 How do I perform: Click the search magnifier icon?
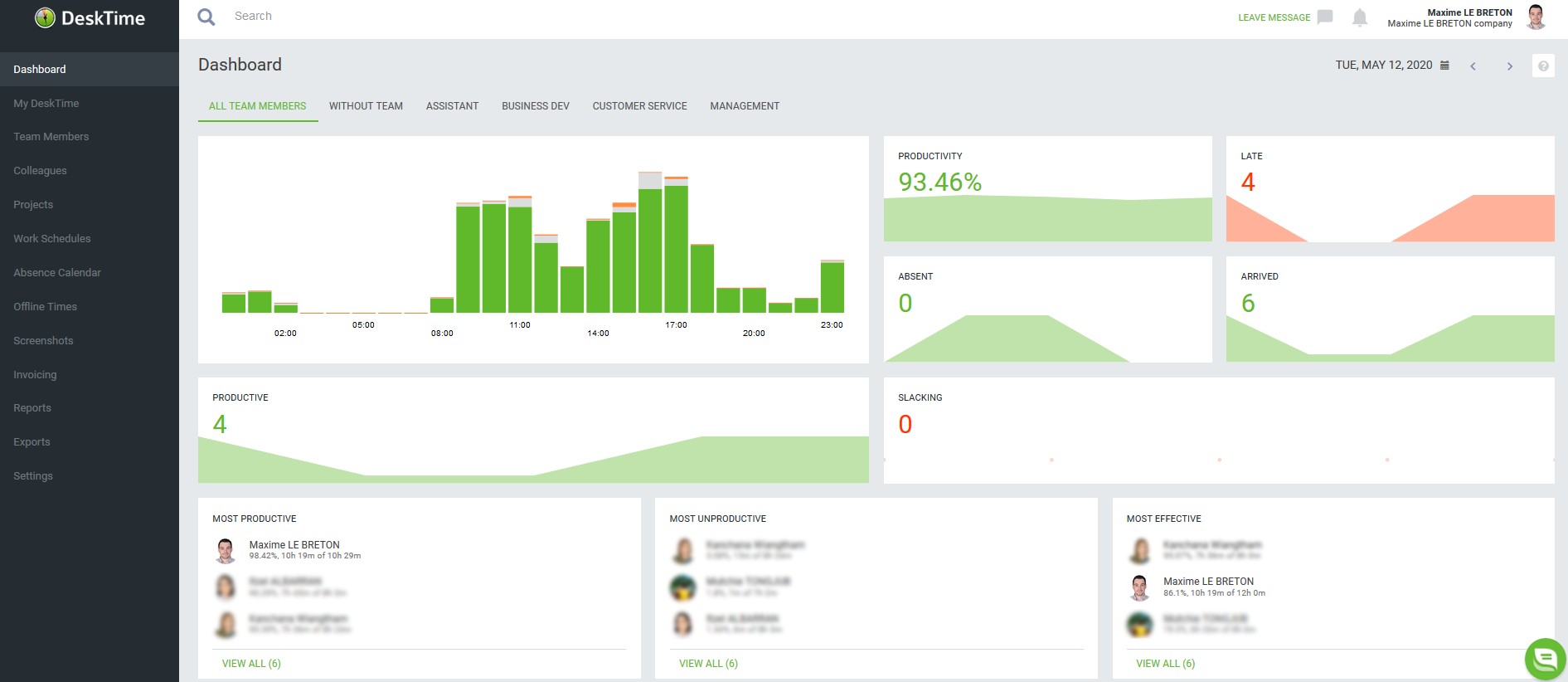pos(206,17)
